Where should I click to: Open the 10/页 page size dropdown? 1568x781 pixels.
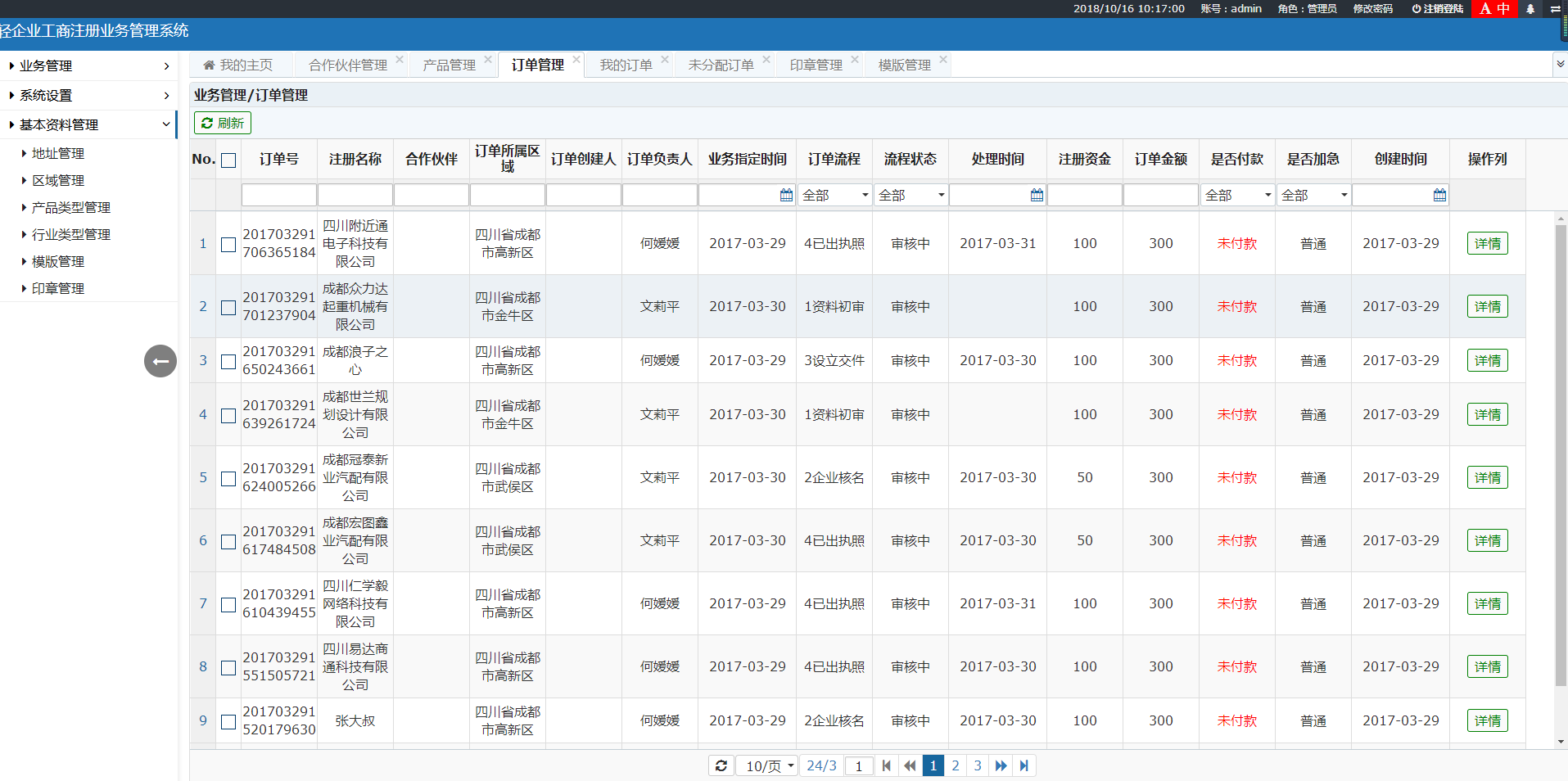pyautogui.click(x=766, y=765)
